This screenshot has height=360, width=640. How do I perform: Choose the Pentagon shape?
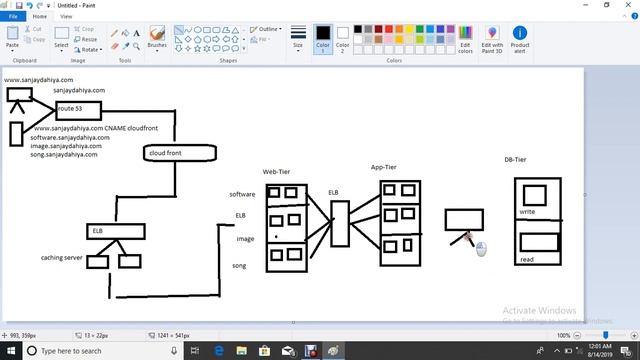click(x=198, y=40)
